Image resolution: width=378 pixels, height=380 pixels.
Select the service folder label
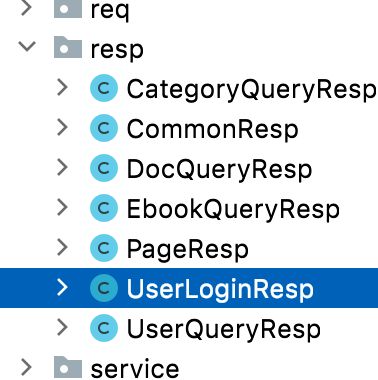135,369
